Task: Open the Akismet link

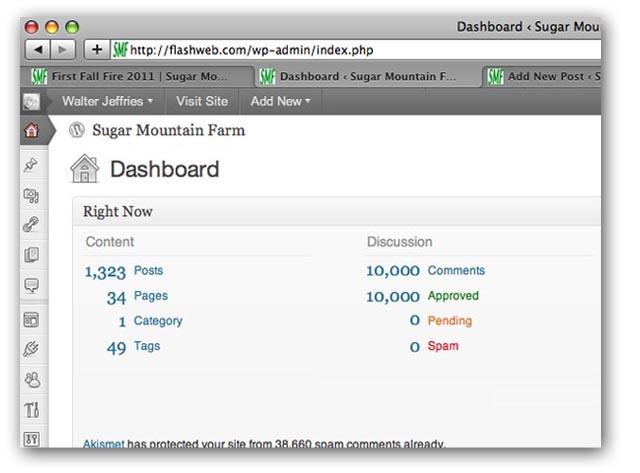Action: 104,444
